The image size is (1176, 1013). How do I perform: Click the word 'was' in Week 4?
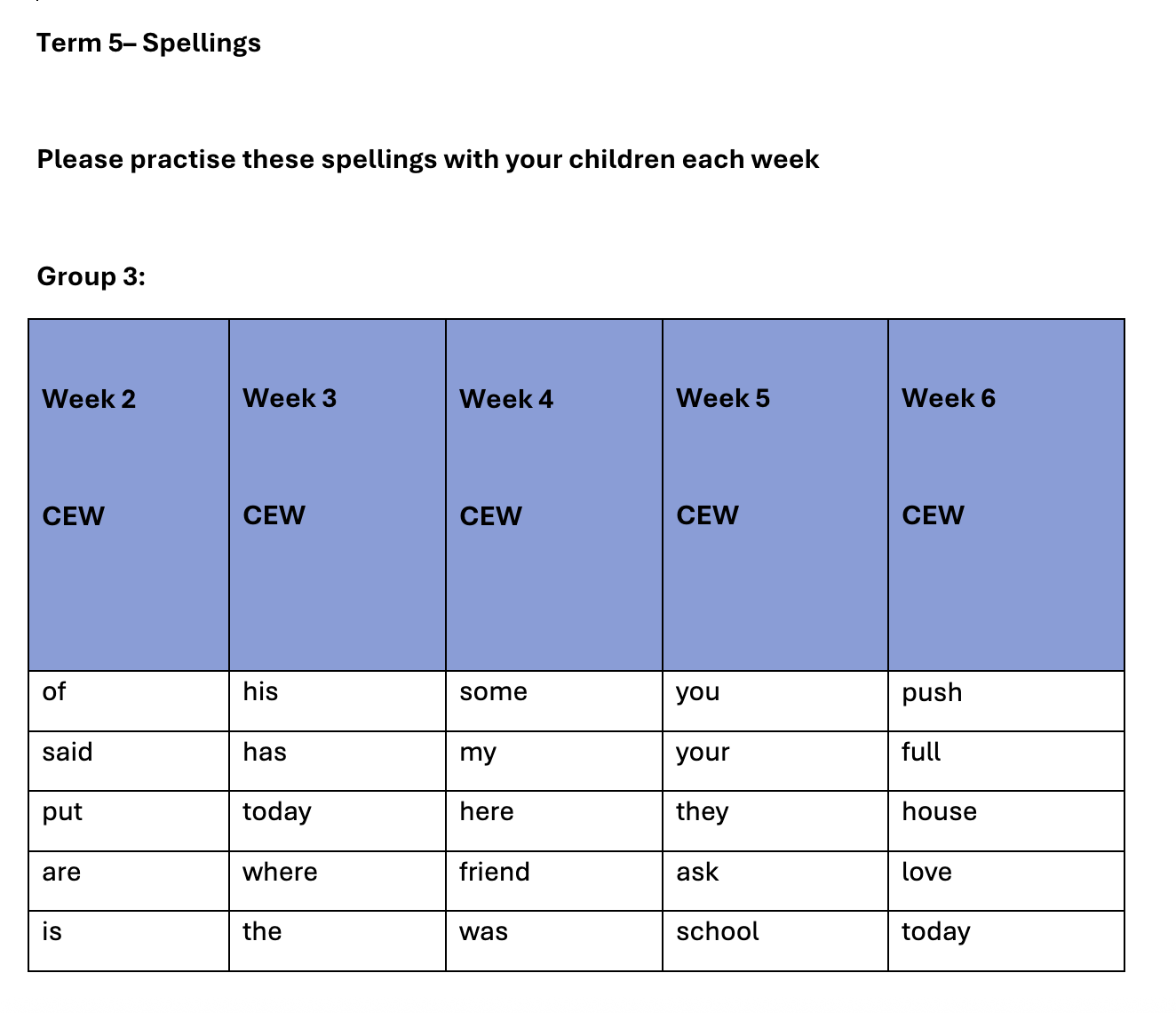(x=483, y=931)
